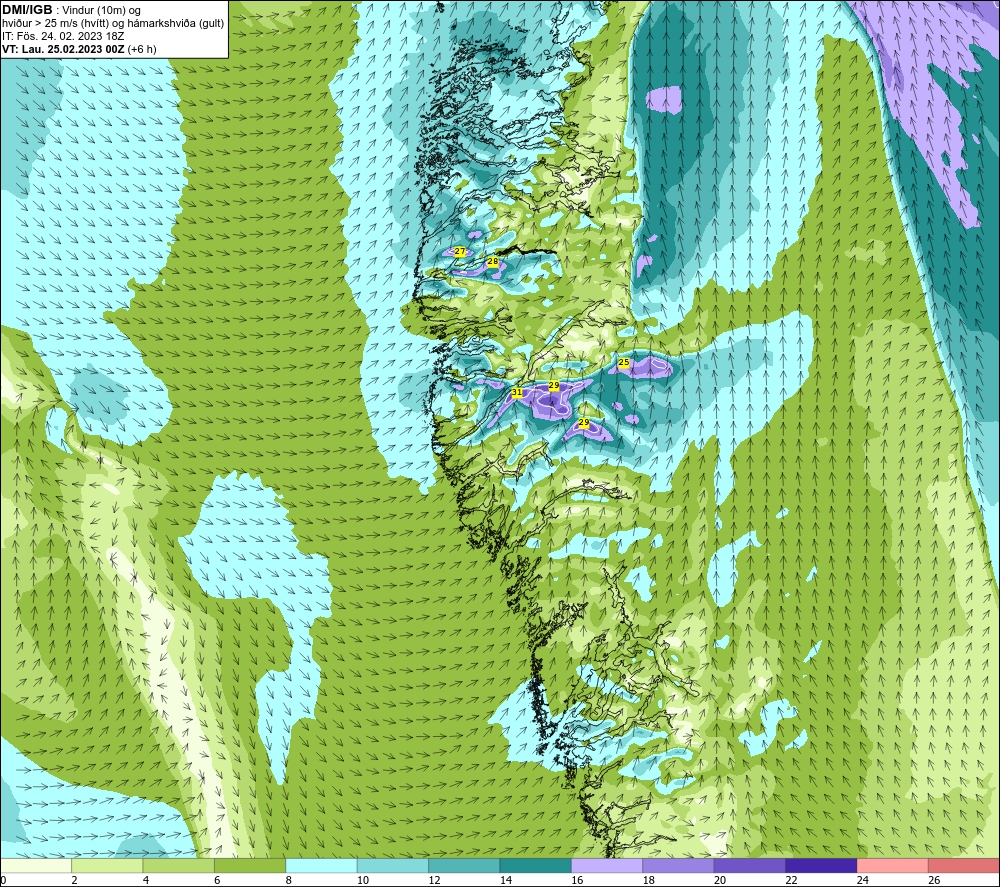1000x887 pixels.
Task: Click the scale tick number 6
Action: pos(217,880)
